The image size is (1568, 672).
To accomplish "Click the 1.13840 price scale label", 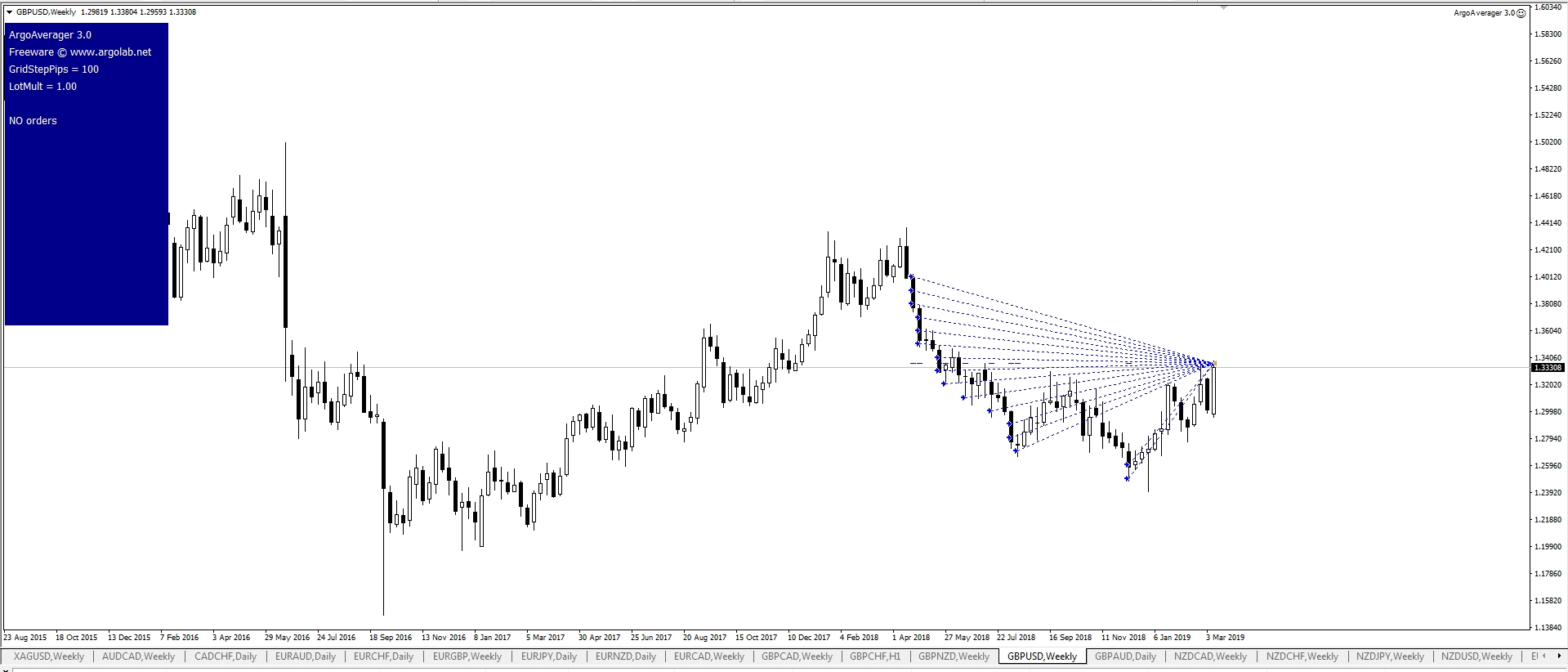I will [1549, 628].
